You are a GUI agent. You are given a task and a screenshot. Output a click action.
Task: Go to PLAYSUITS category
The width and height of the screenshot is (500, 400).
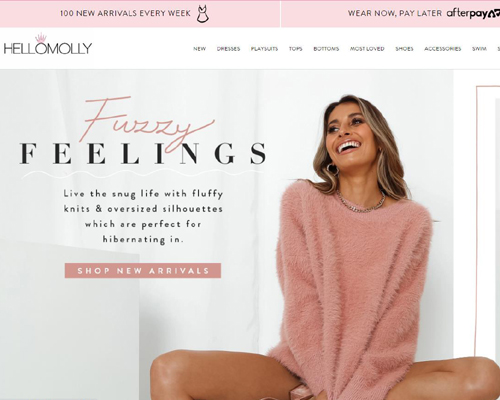(264, 49)
